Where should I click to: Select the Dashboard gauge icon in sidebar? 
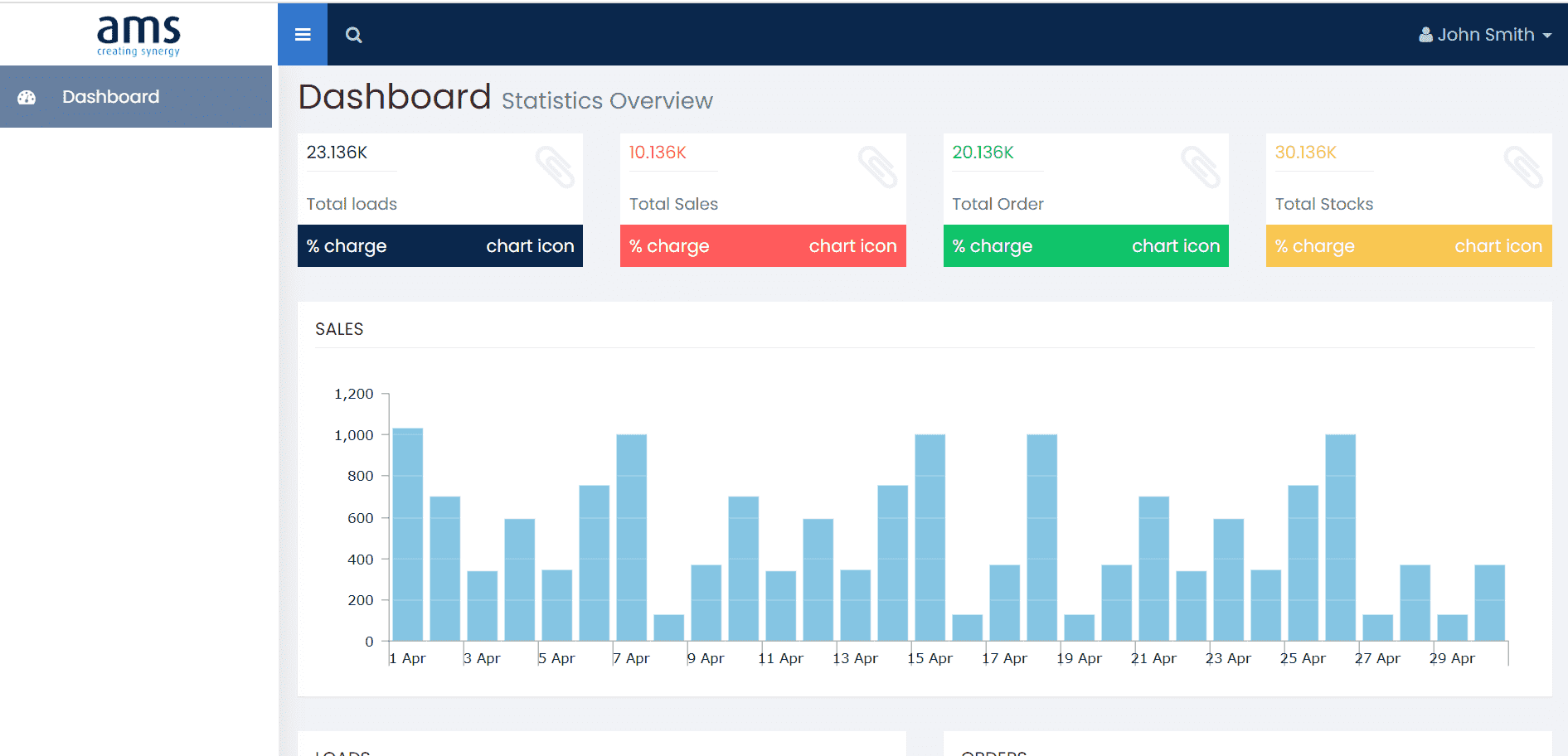tap(27, 97)
